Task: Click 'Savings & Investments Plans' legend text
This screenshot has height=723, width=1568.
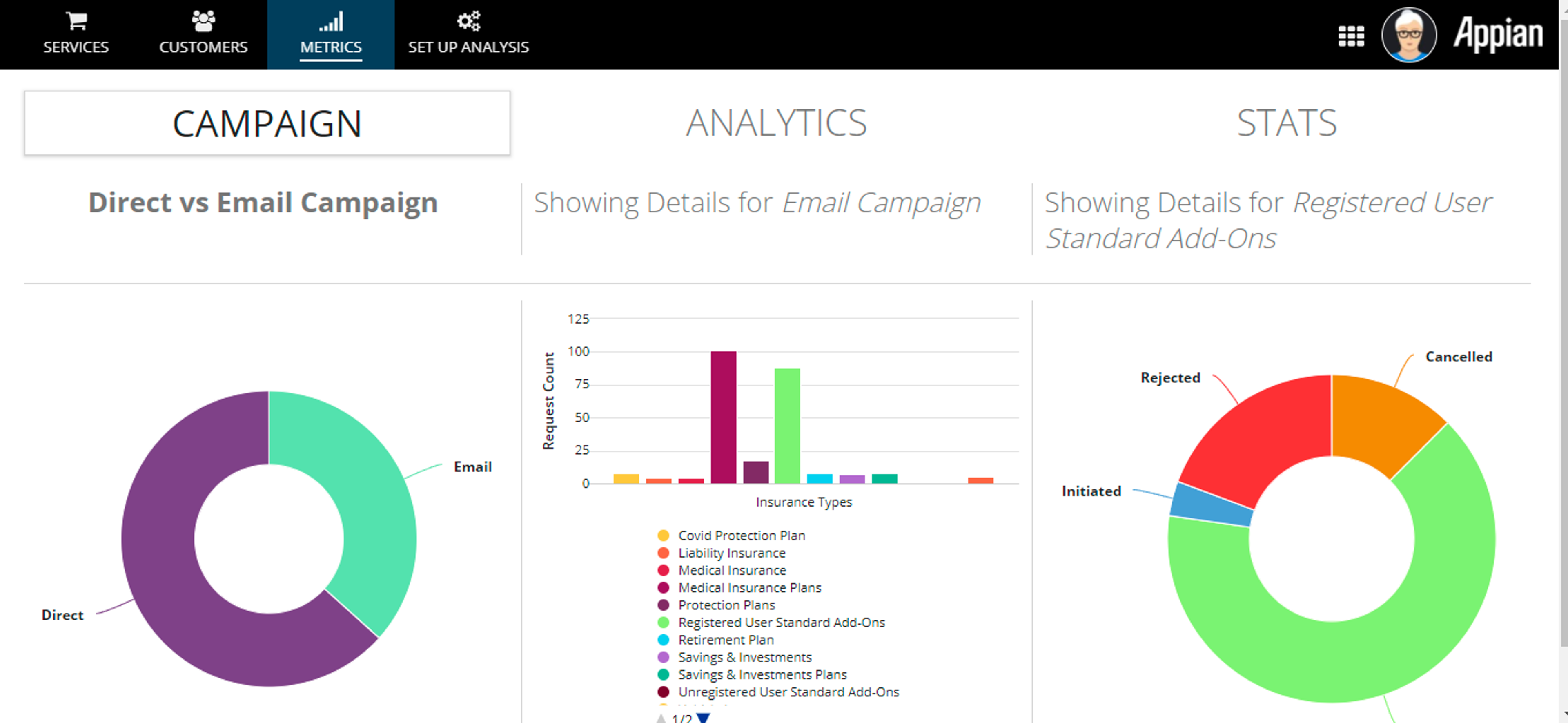Action: tap(763, 675)
